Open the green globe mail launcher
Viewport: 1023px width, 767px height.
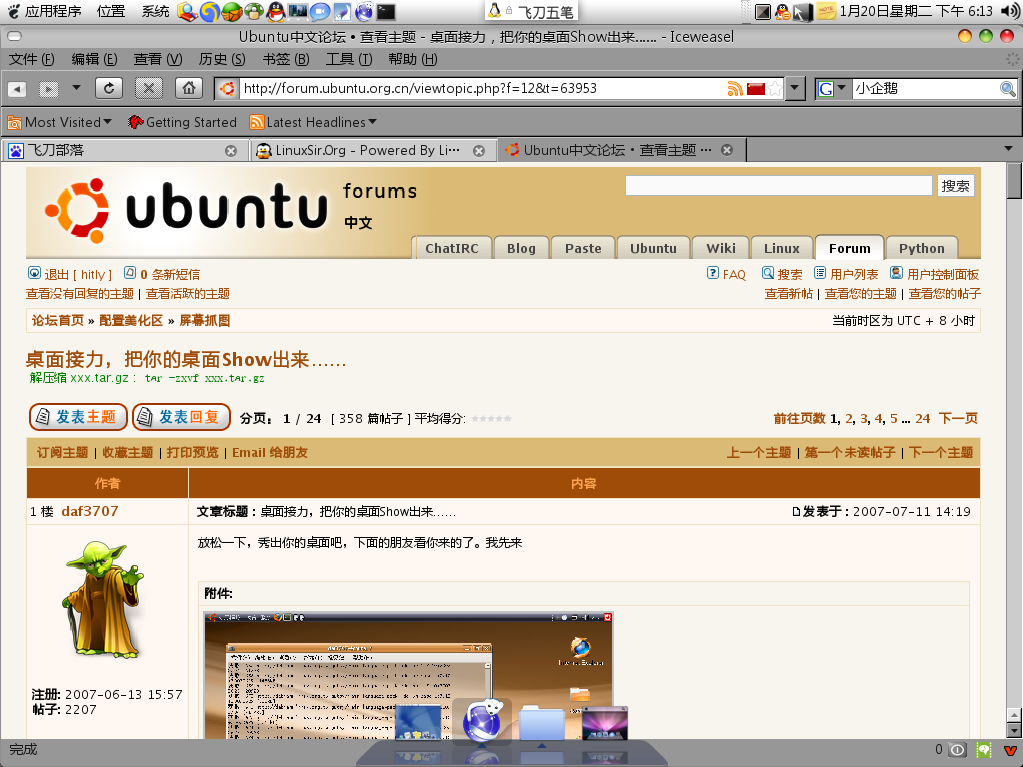click(232, 11)
